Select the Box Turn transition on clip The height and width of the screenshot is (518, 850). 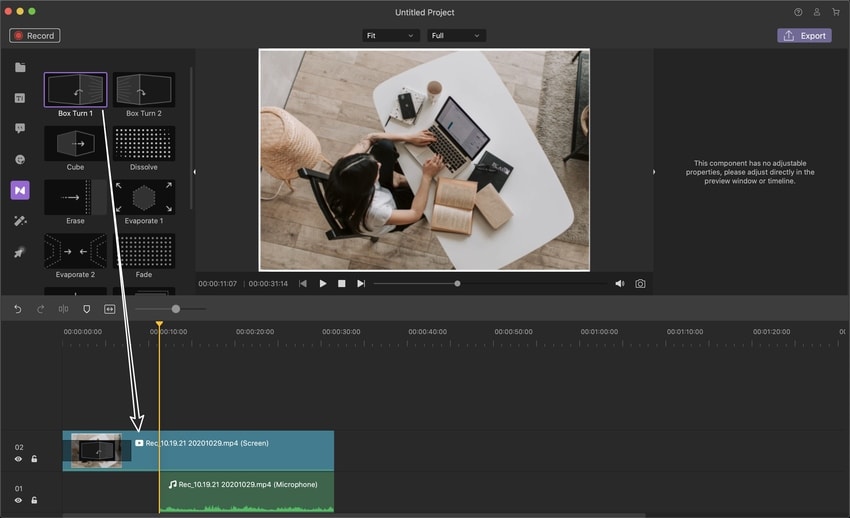tap(97, 451)
